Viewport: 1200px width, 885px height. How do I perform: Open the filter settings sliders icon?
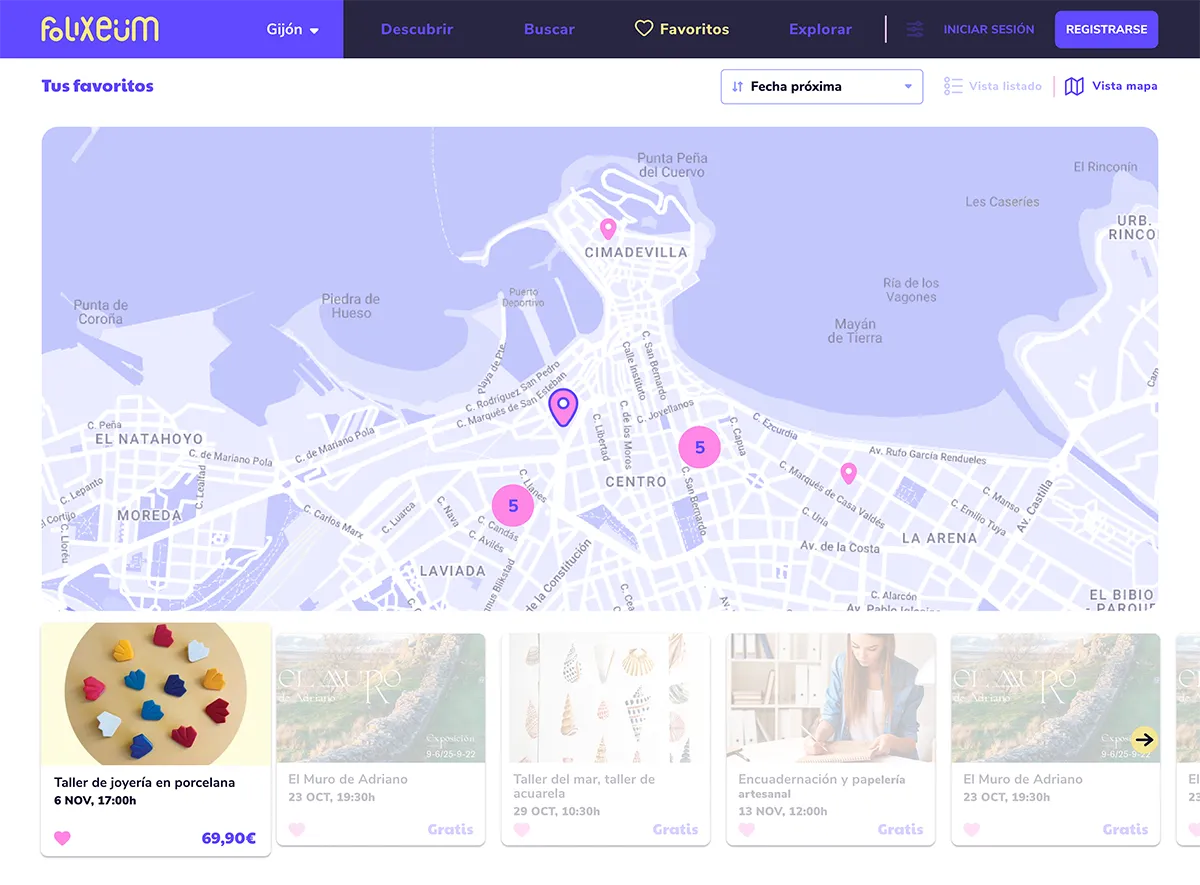914,30
